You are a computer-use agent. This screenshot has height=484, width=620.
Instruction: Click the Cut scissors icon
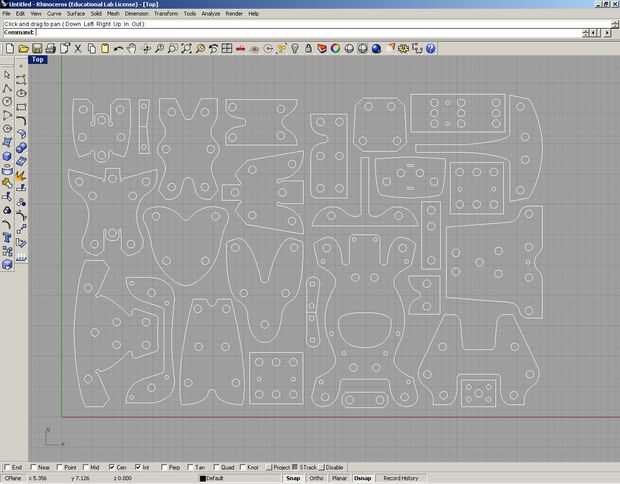pyautogui.click(x=78, y=49)
